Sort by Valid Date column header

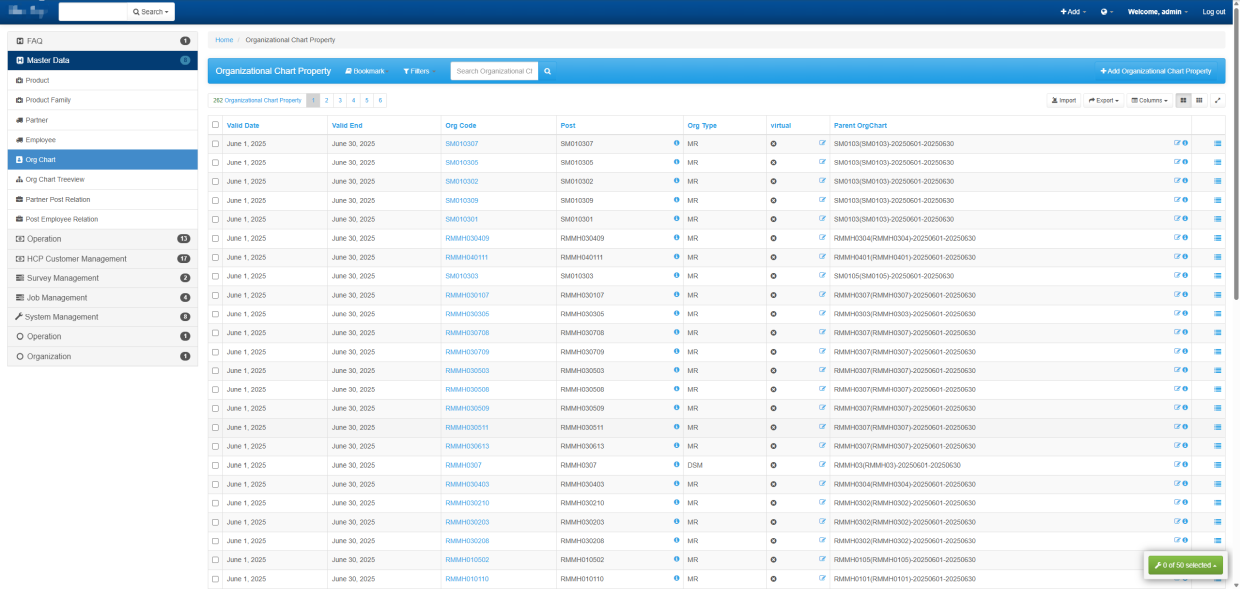(243, 125)
